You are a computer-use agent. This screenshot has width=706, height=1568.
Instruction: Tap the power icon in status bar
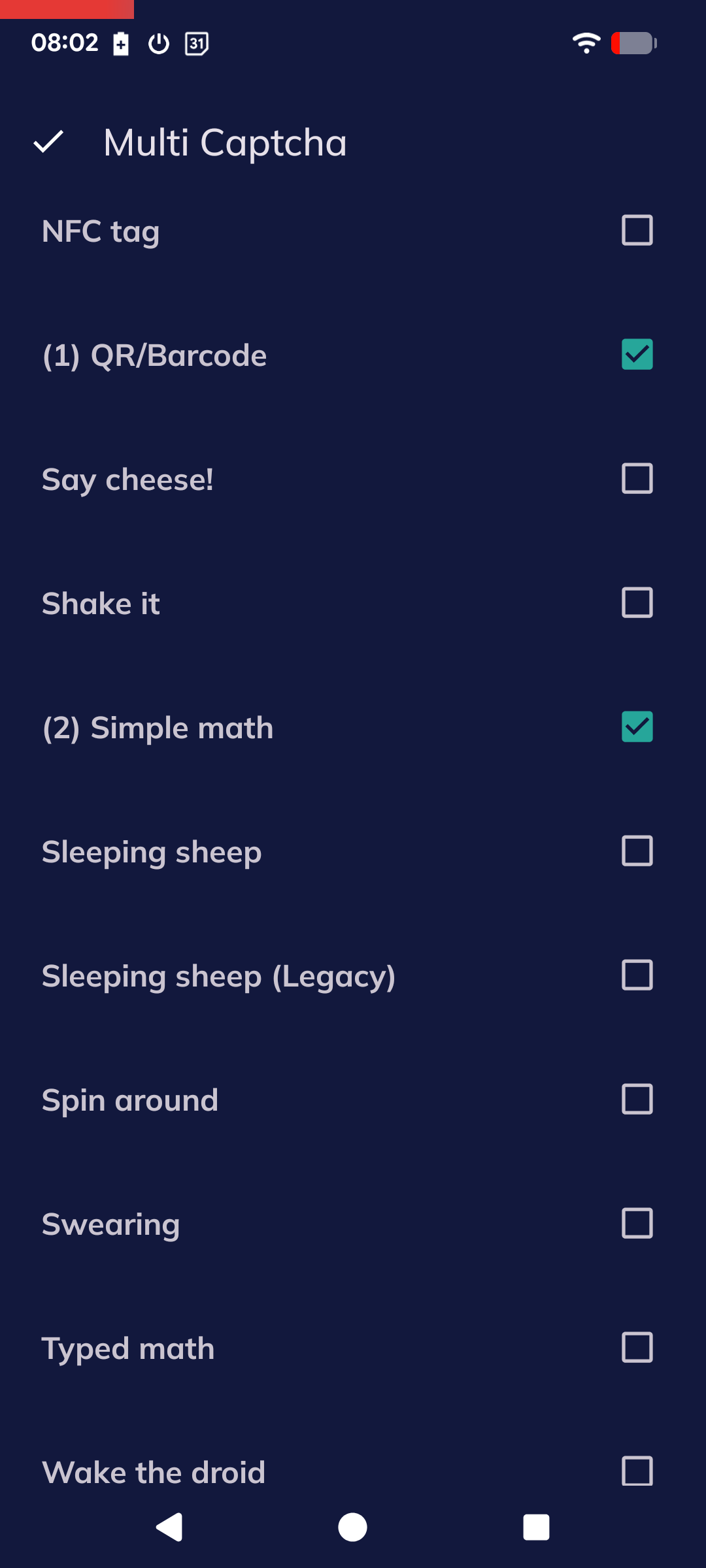[159, 44]
